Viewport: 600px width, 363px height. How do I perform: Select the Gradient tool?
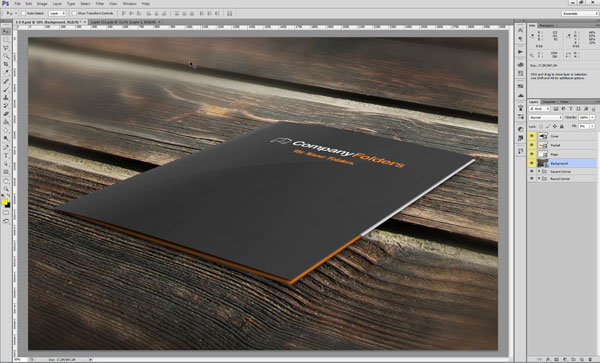coord(6,122)
